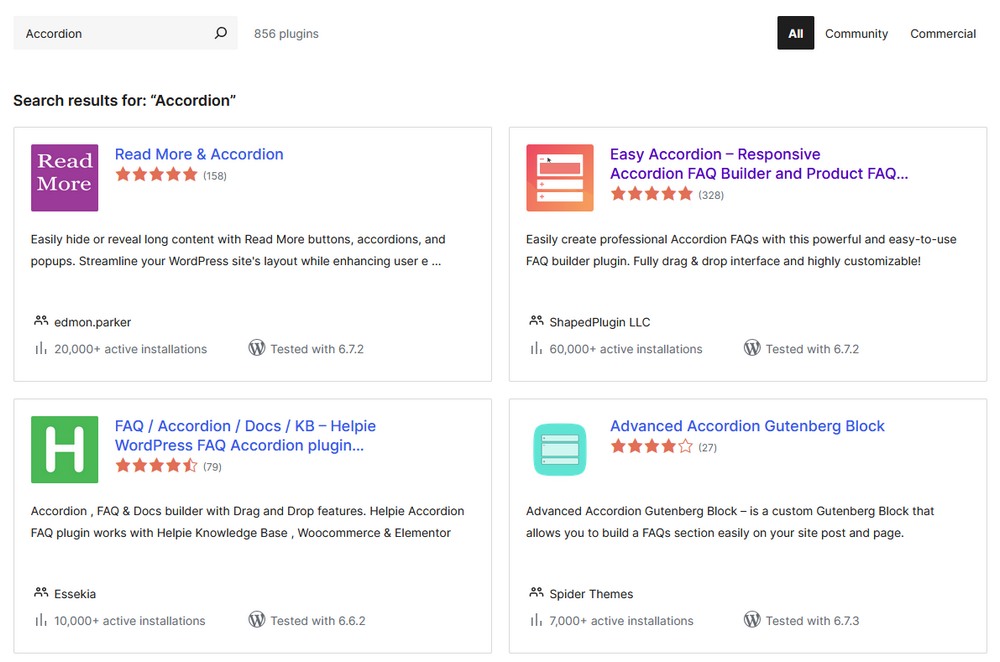The height and width of the screenshot is (662, 1000).
Task: Switch to the Commercial filter
Action: pos(943,33)
